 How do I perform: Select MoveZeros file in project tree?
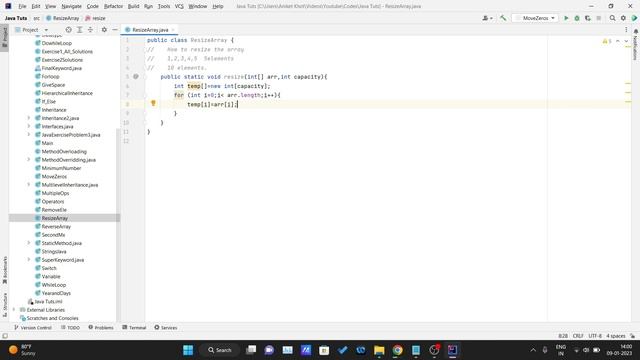tap(54, 176)
